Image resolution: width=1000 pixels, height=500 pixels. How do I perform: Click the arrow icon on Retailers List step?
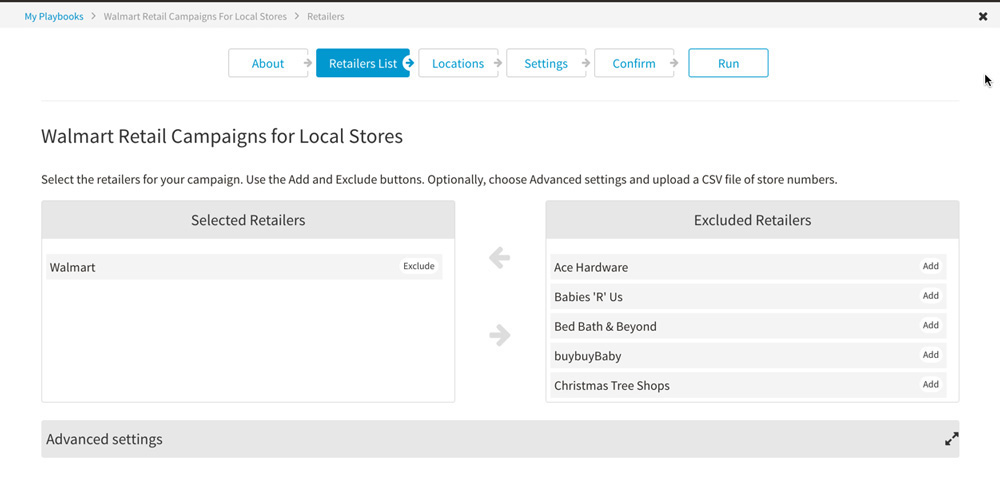tap(409, 63)
